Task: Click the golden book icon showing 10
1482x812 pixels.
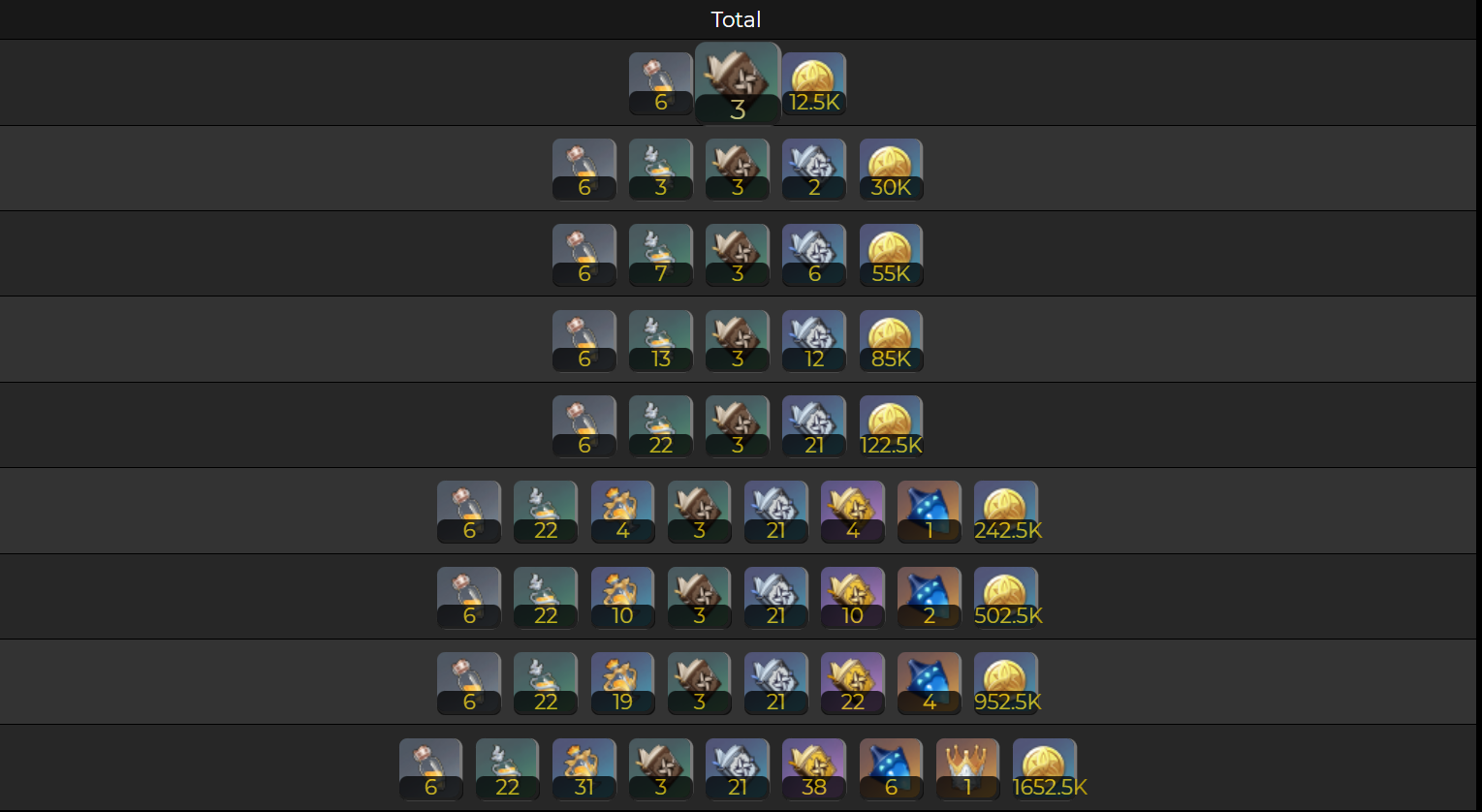Action: [853, 599]
